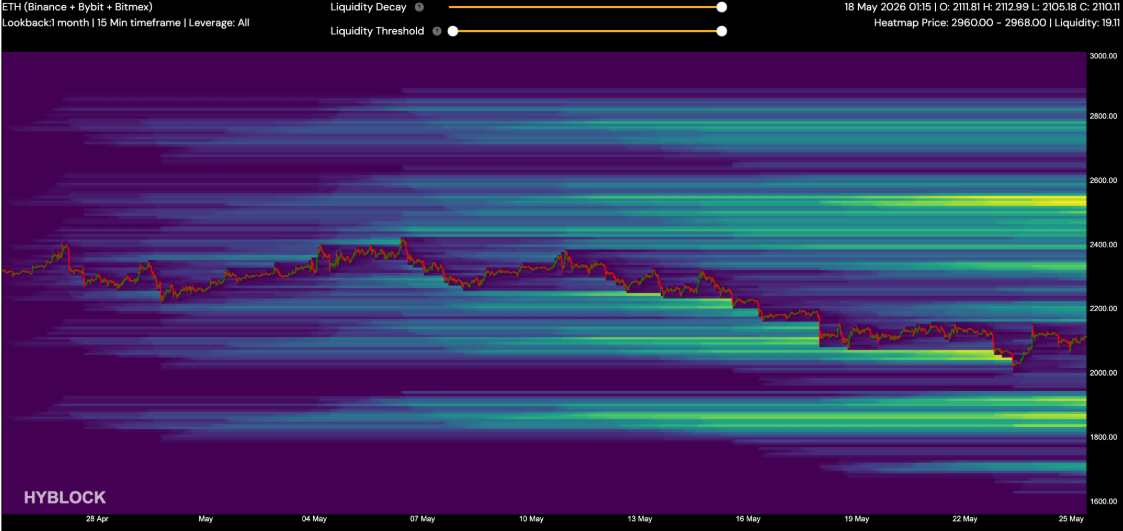Click the "25 May" date axis label
The image size is (1123, 531).
[1073, 518]
